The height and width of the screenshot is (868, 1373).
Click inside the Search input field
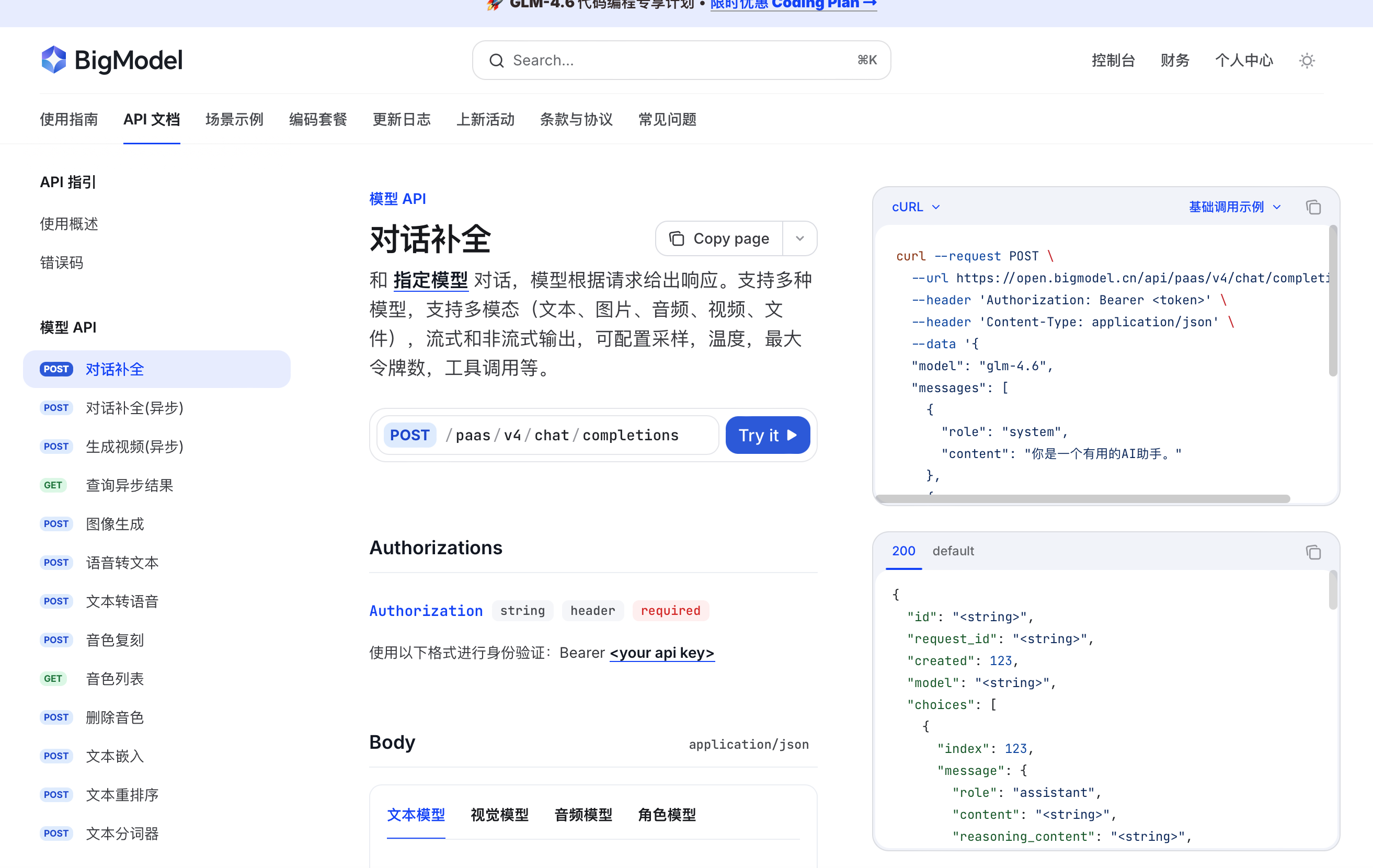click(x=627, y=60)
